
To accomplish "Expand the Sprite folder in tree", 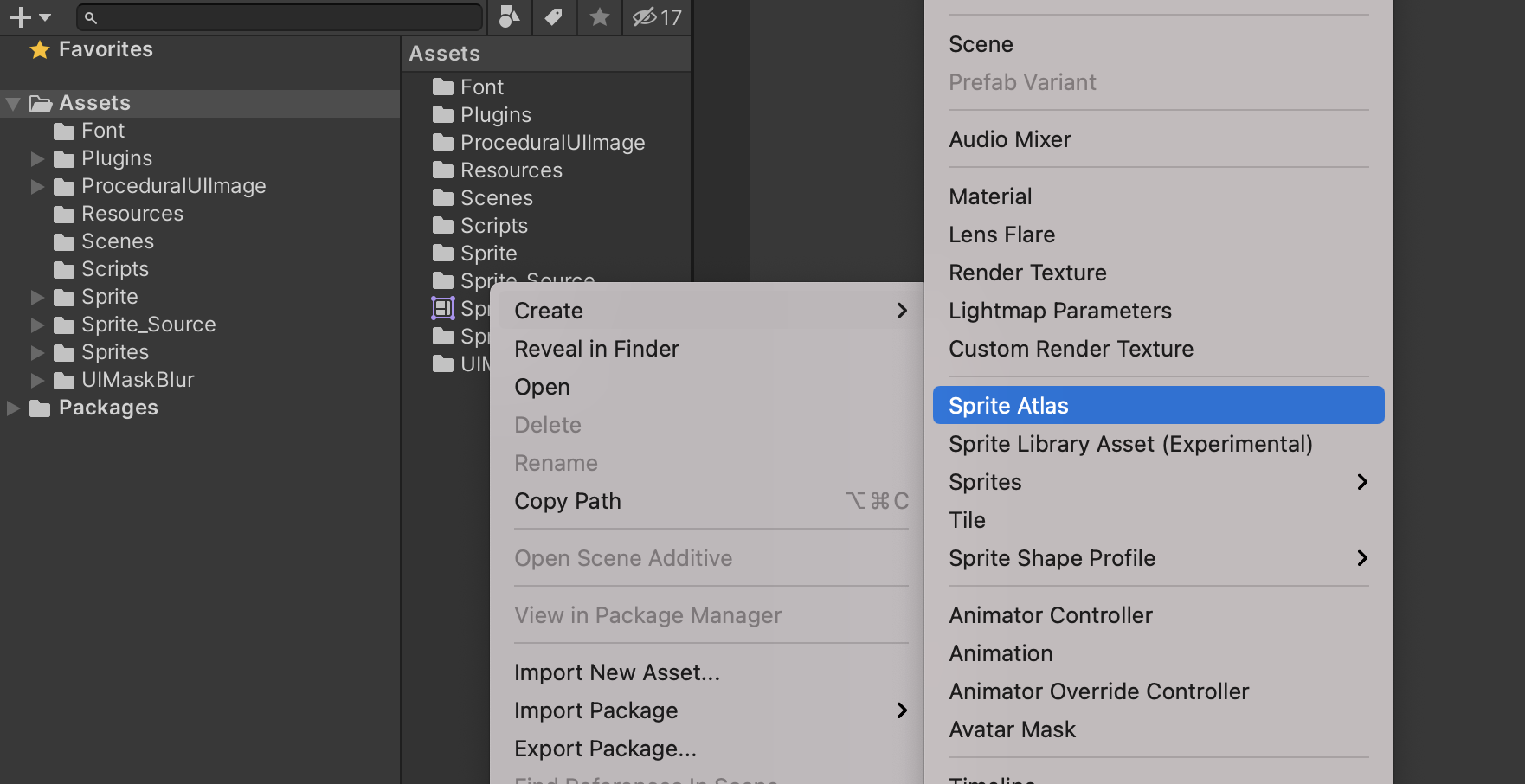I will pos(37,298).
